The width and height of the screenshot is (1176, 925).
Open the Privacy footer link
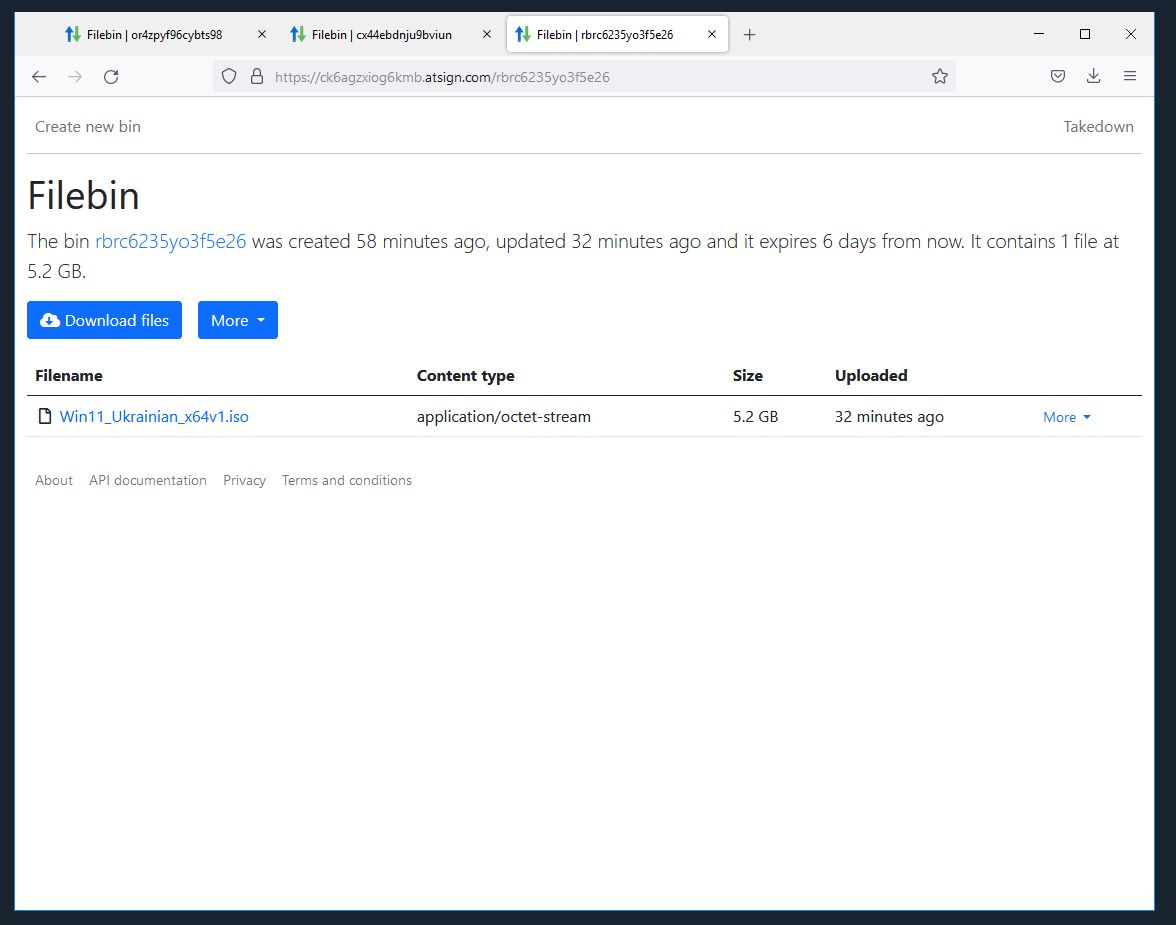pos(244,480)
